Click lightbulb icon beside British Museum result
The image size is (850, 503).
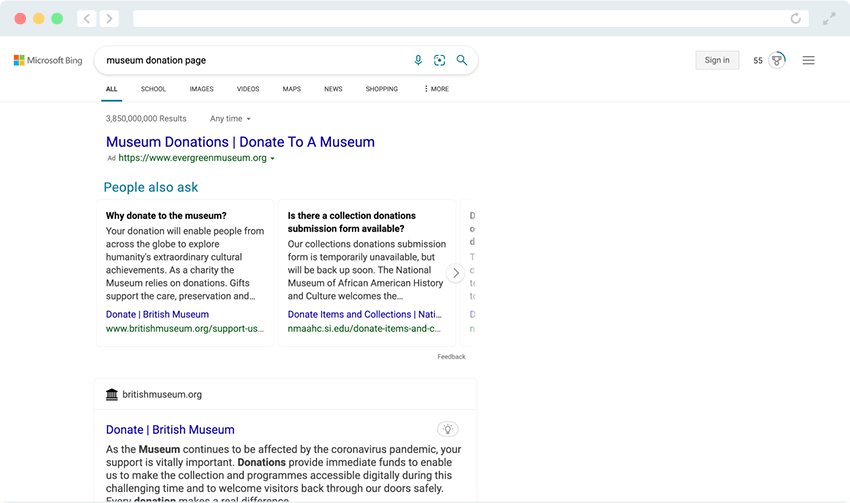448,429
